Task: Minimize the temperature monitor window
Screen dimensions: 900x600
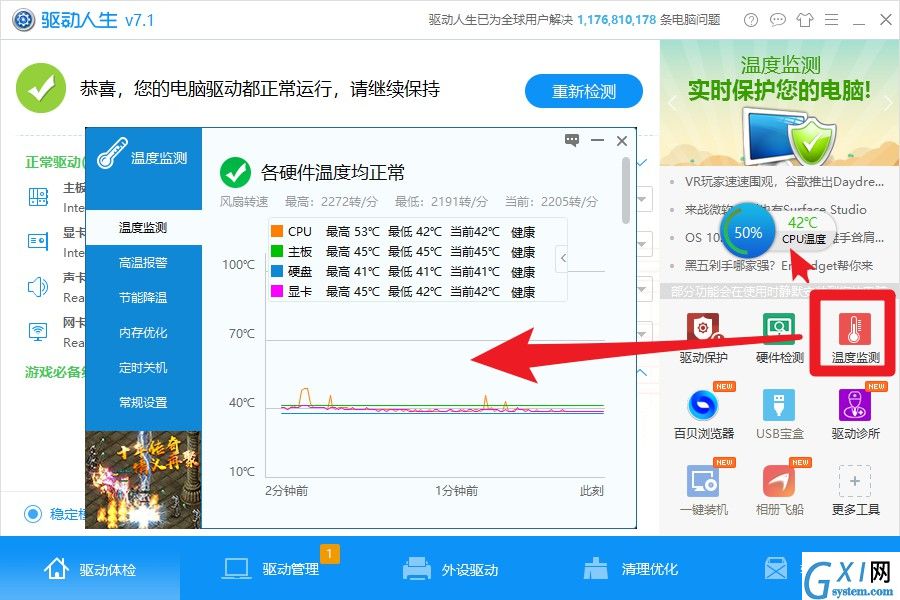Action: click(598, 140)
